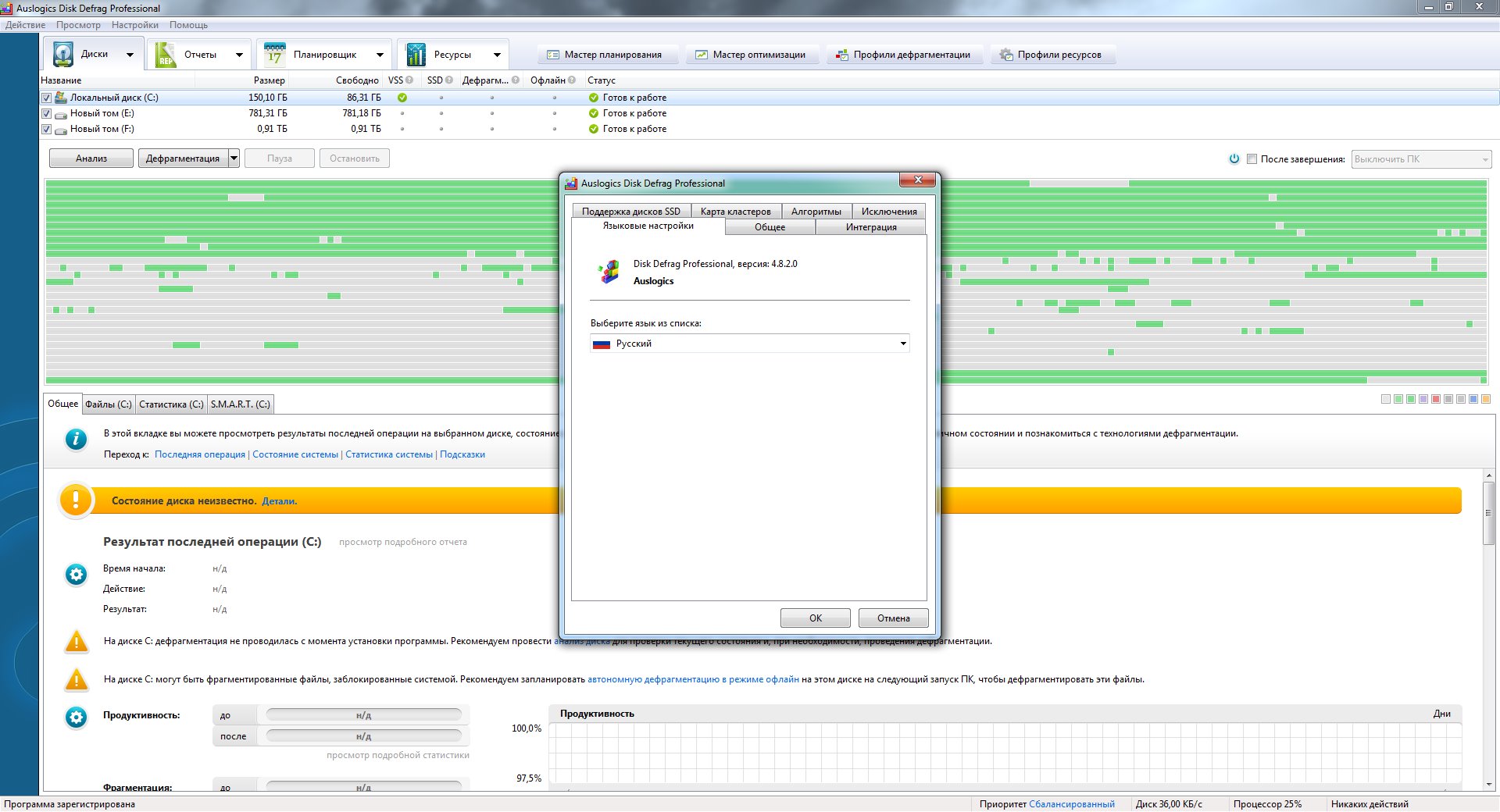The width and height of the screenshot is (1500, 812).
Task: Click the Анализ button
Action: (x=91, y=158)
